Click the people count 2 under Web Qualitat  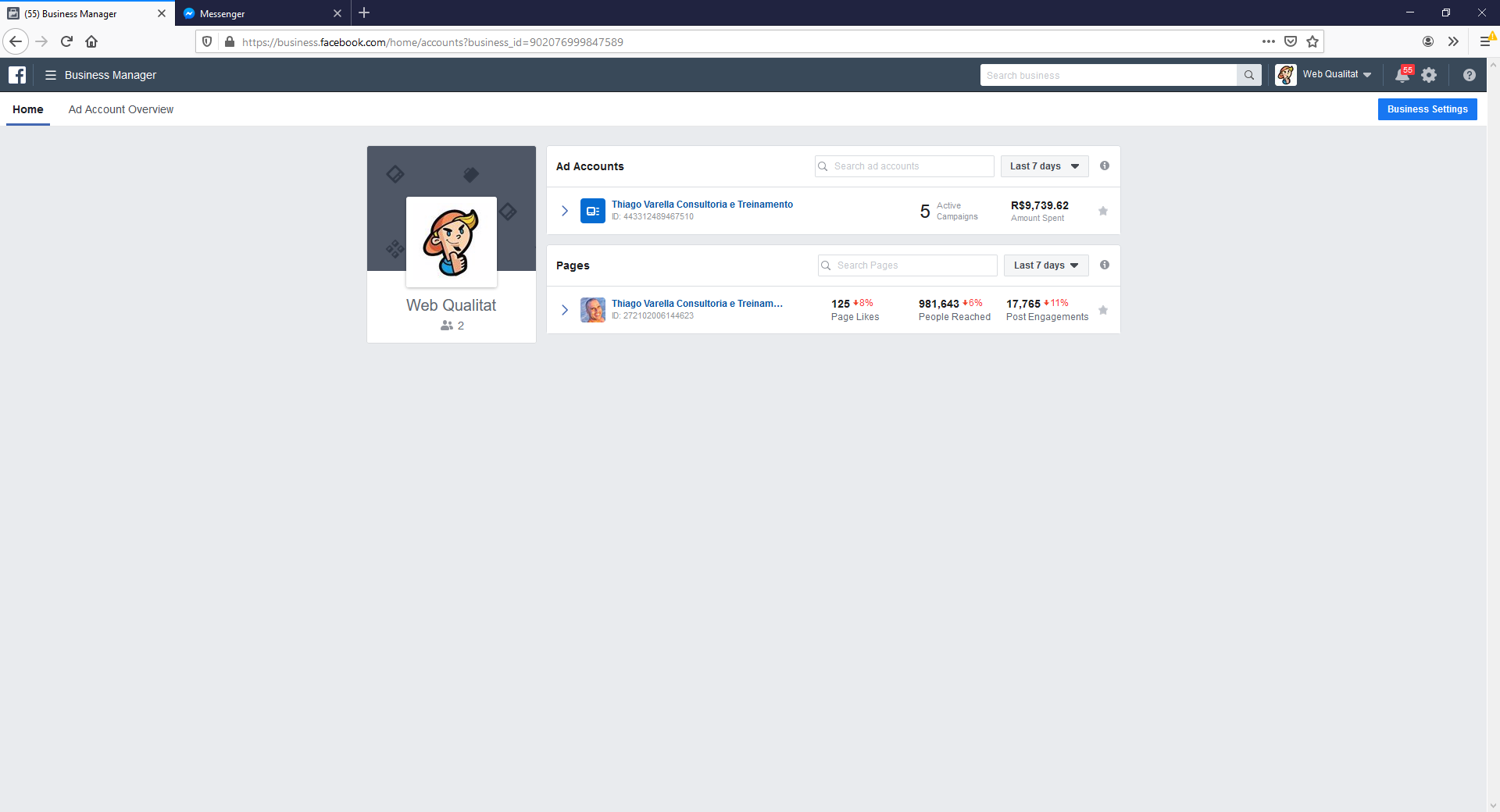pyautogui.click(x=452, y=326)
